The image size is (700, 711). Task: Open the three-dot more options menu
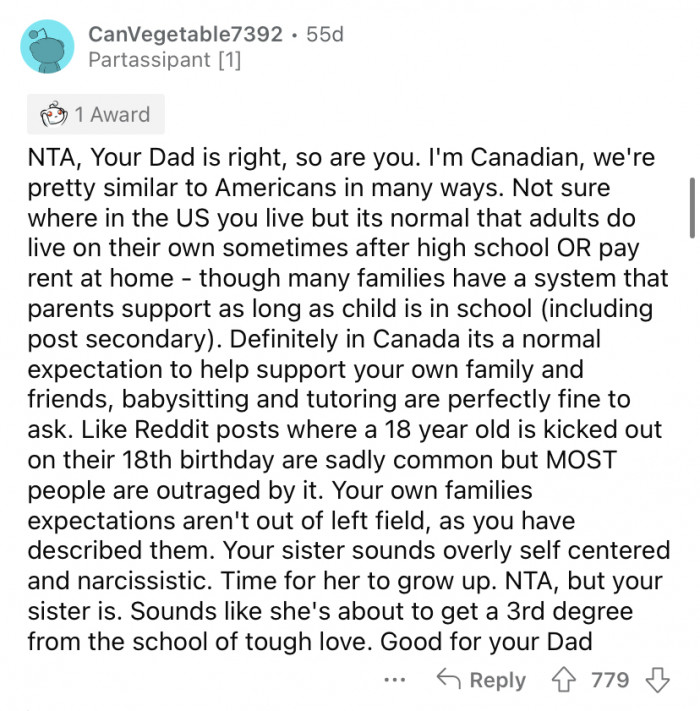tap(395, 680)
